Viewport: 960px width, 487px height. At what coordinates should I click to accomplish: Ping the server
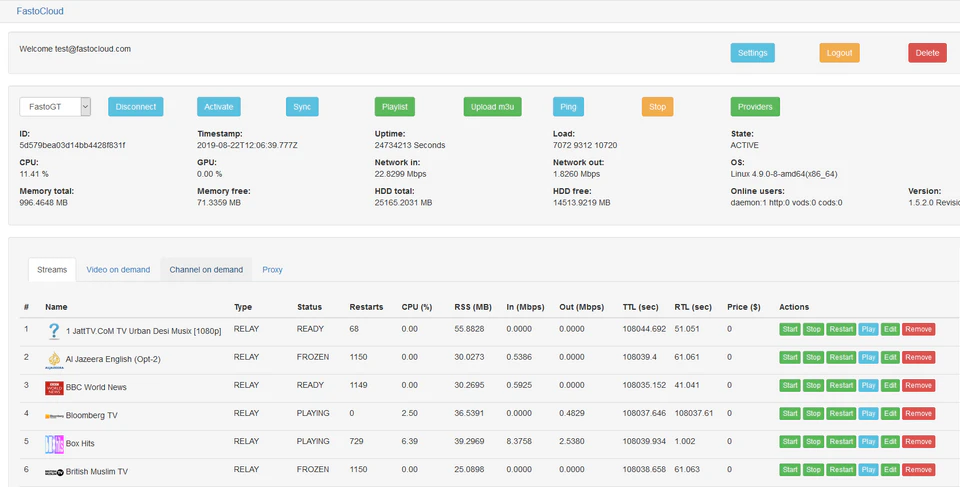pyautogui.click(x=568, y=107)
